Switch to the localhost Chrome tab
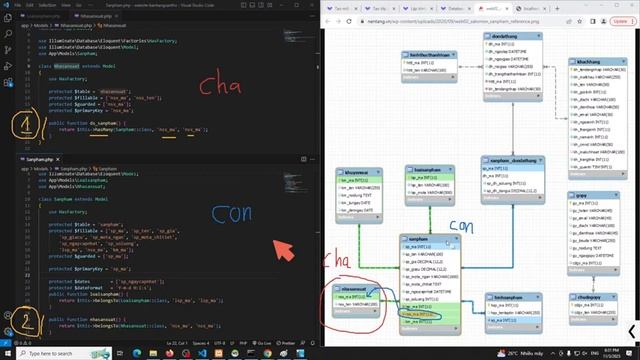Viewport: 640px width, 360px height. coord(531,9)
